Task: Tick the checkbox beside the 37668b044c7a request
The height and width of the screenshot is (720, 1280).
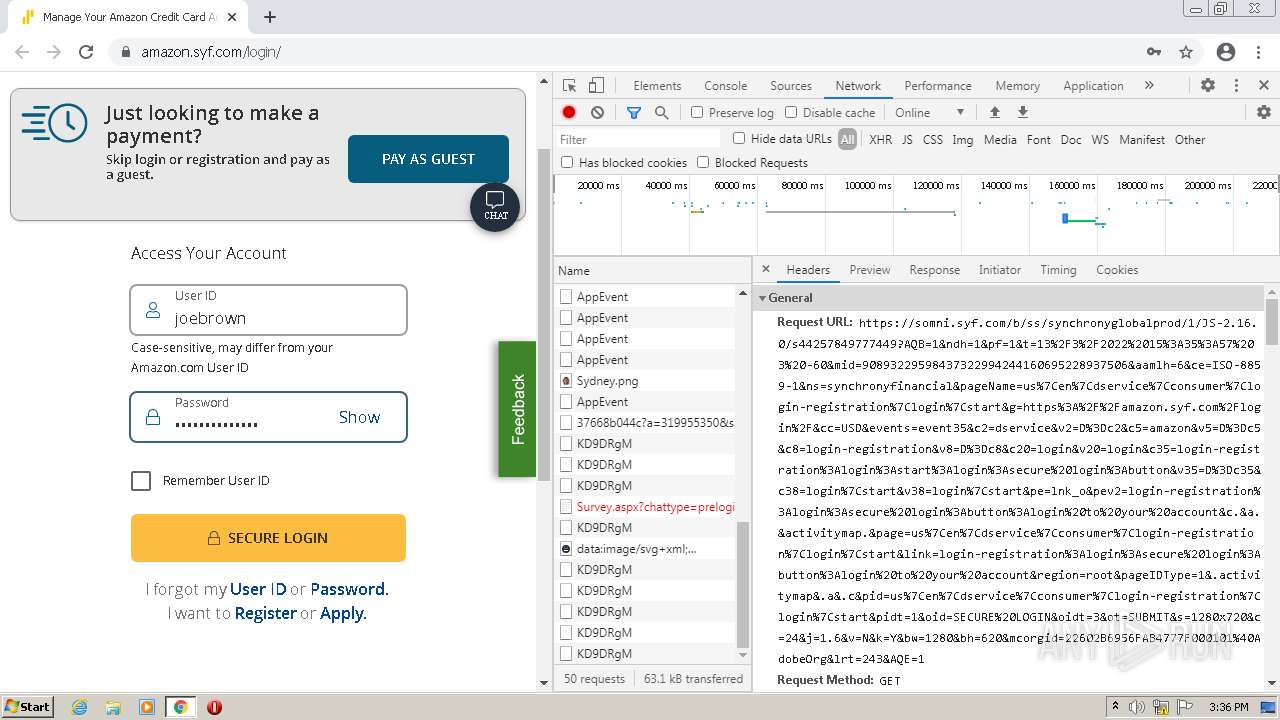Action: [x=566, y=423]
